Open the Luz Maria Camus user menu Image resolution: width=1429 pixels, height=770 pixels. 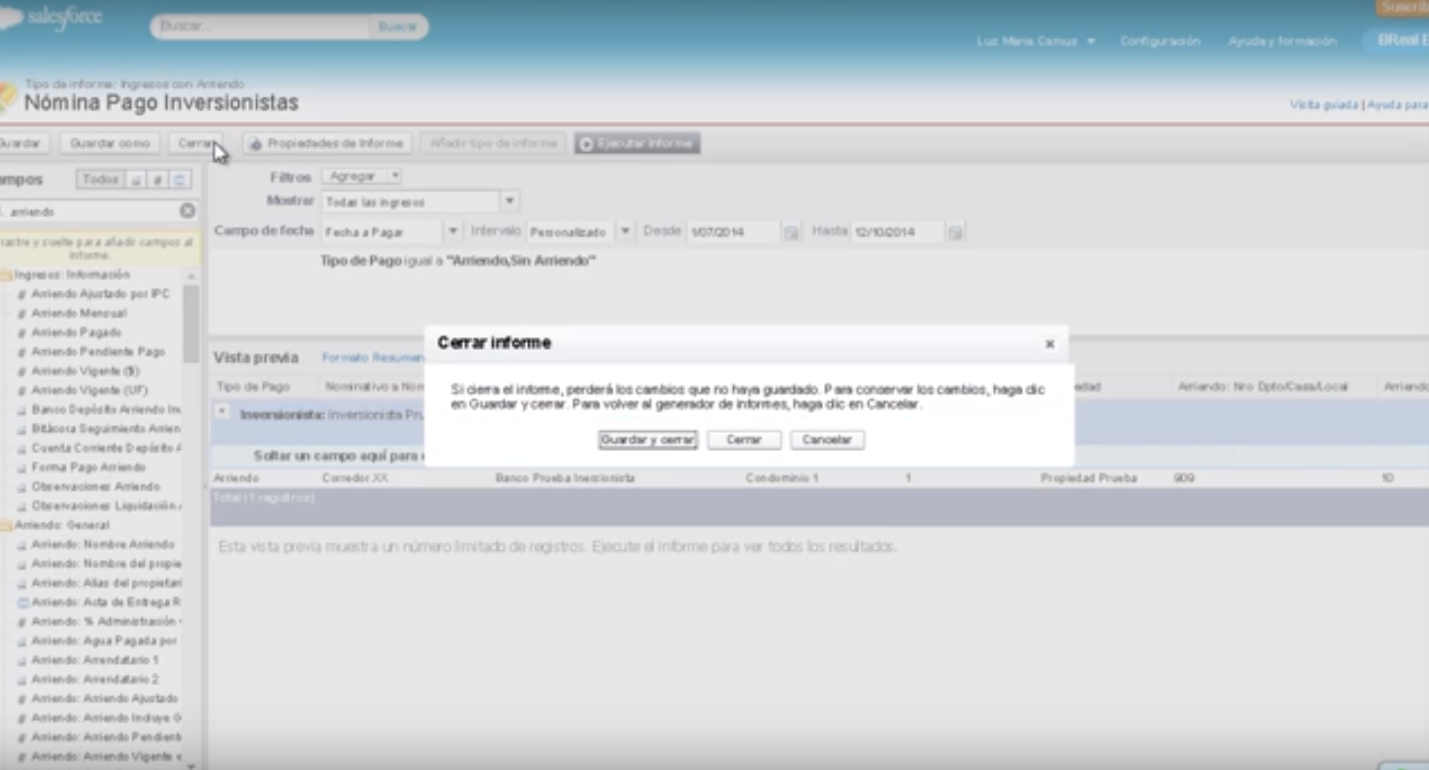coord(1036,41)
